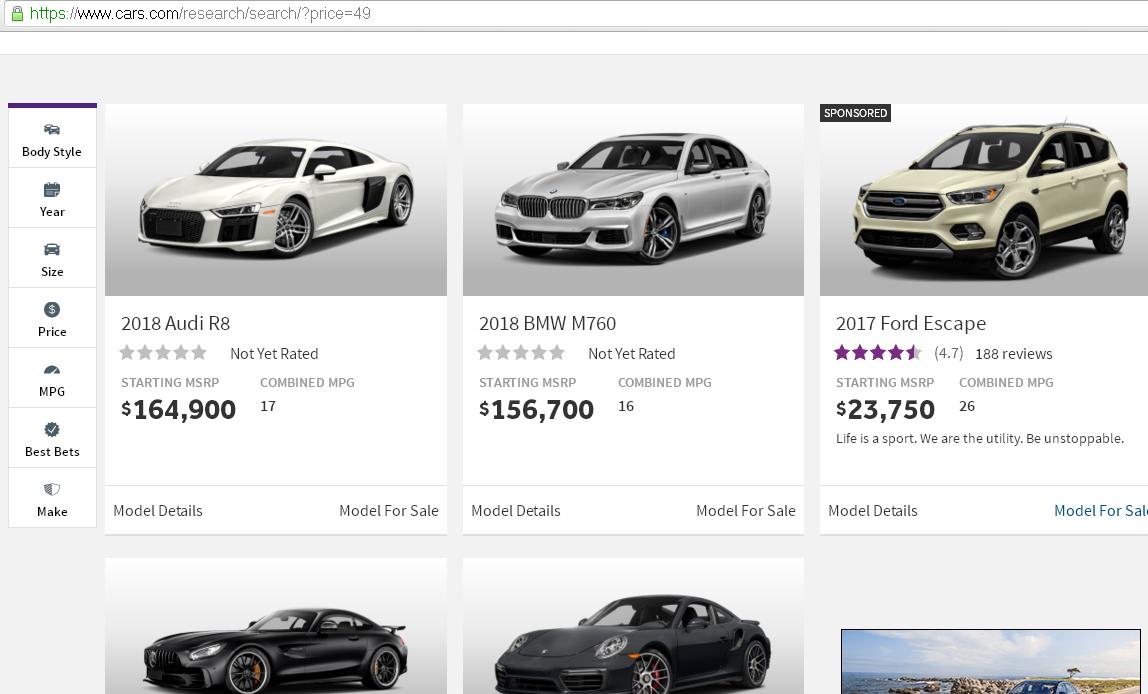1148x694 pixels.
Task: View the 2018 Audi R8 photo
Action: pos(276,200)
